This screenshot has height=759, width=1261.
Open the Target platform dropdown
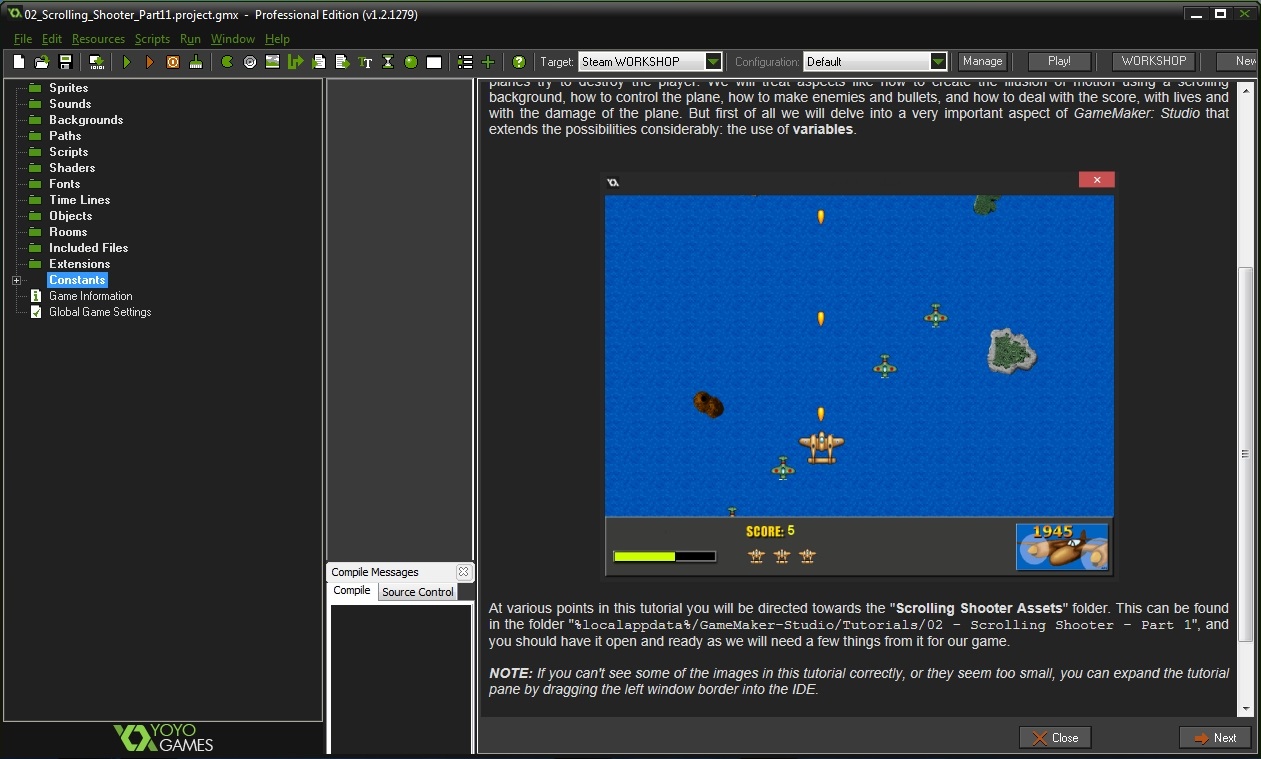click(x=712, y=62)
